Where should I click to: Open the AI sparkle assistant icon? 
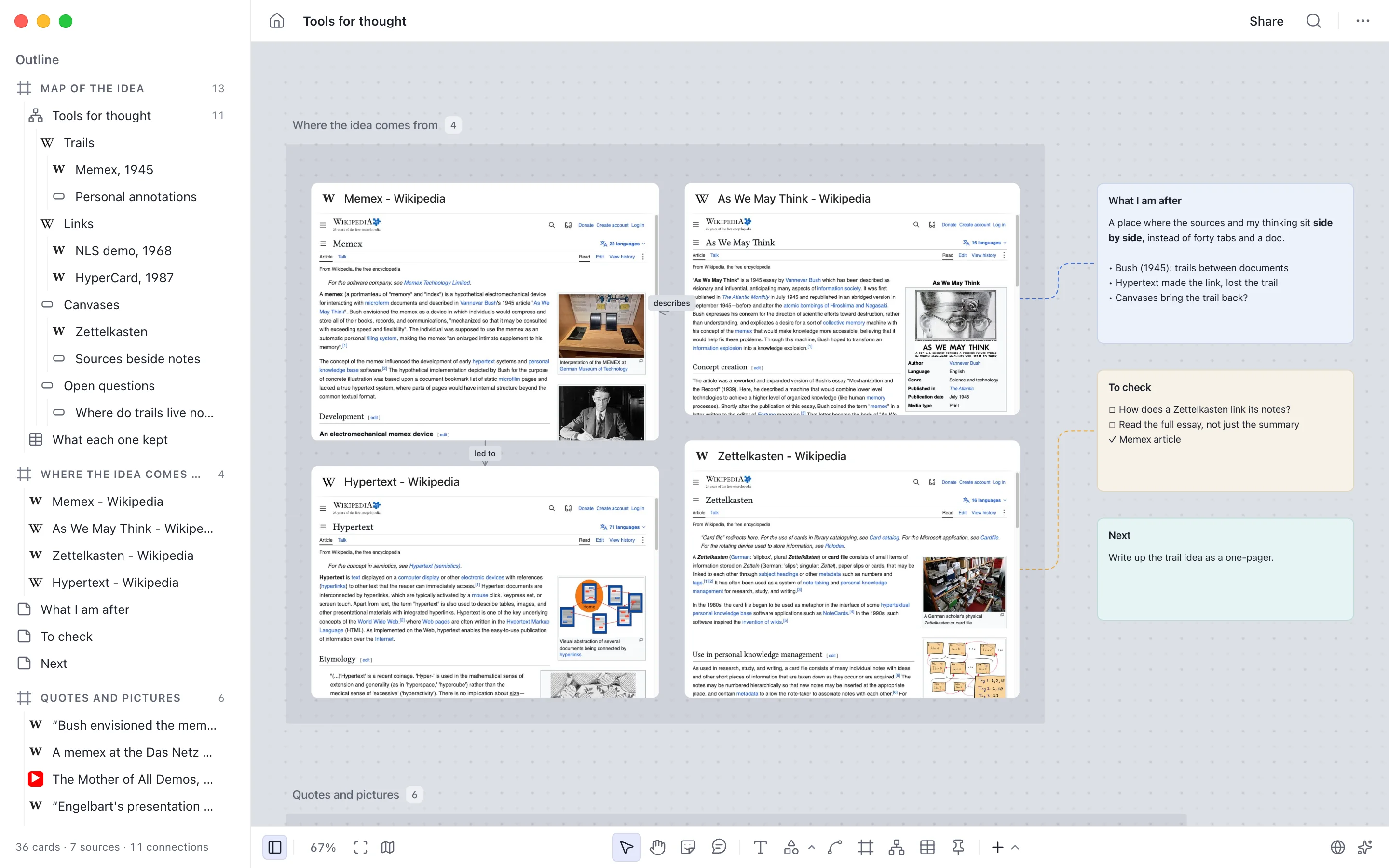(1365, 847)
